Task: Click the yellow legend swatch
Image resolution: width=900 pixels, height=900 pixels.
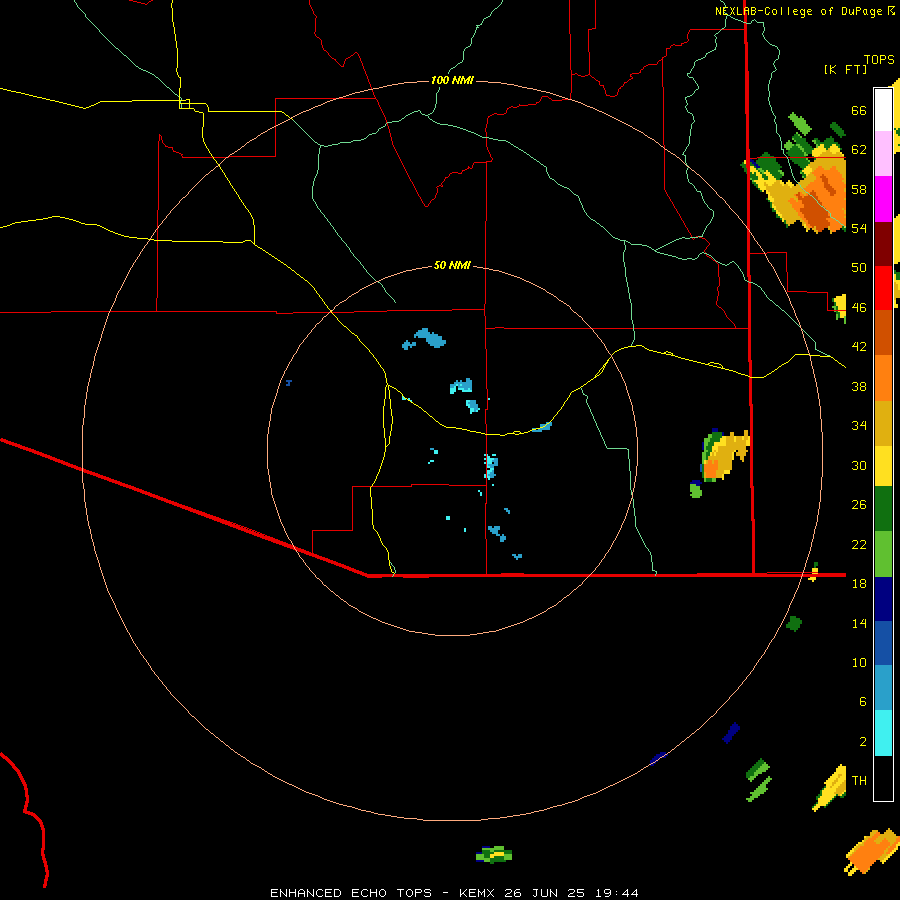Action: (x=883, y=466)
